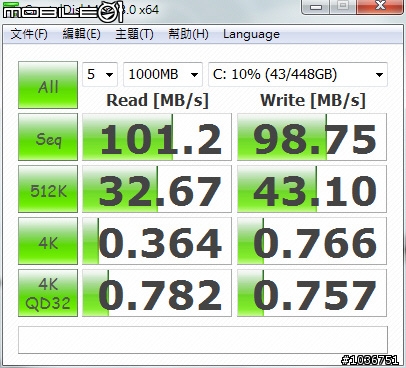Open the 文件(F) menu
The height and width of the screenshot is (368, 406).
(x=29, y=34)
